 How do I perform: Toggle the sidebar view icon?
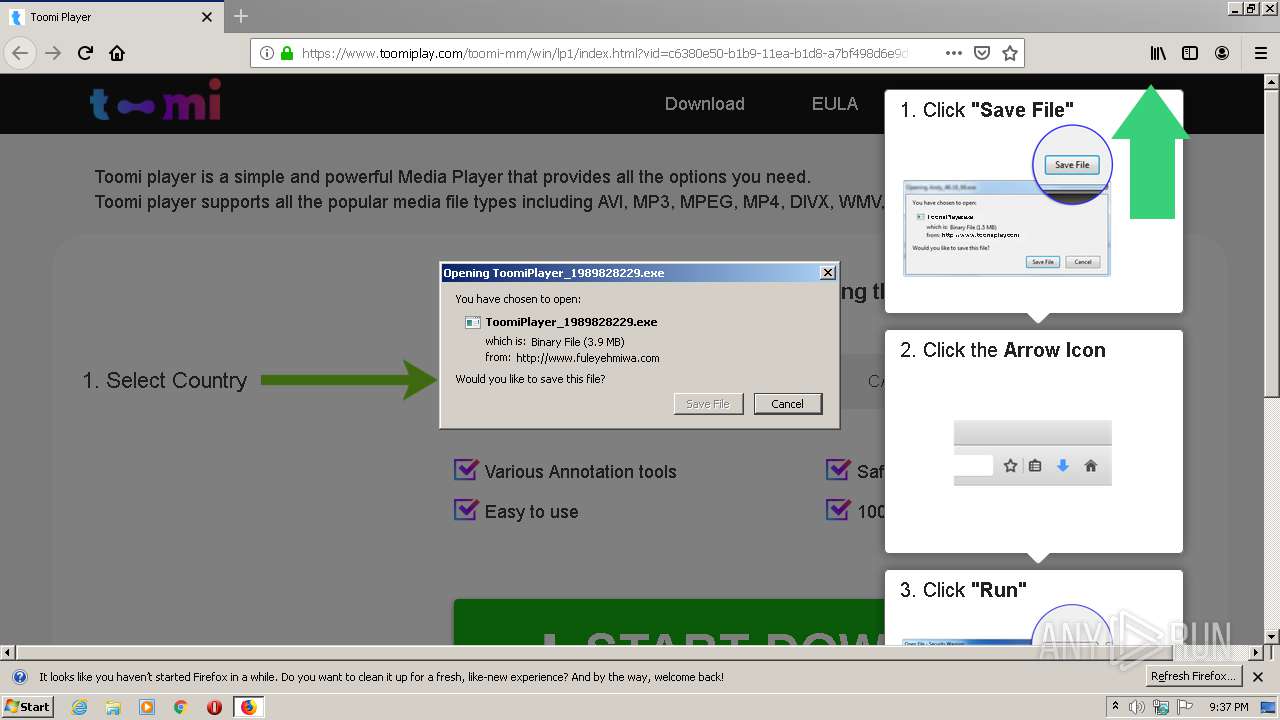pyautogui.click(x=1190, y=53)
